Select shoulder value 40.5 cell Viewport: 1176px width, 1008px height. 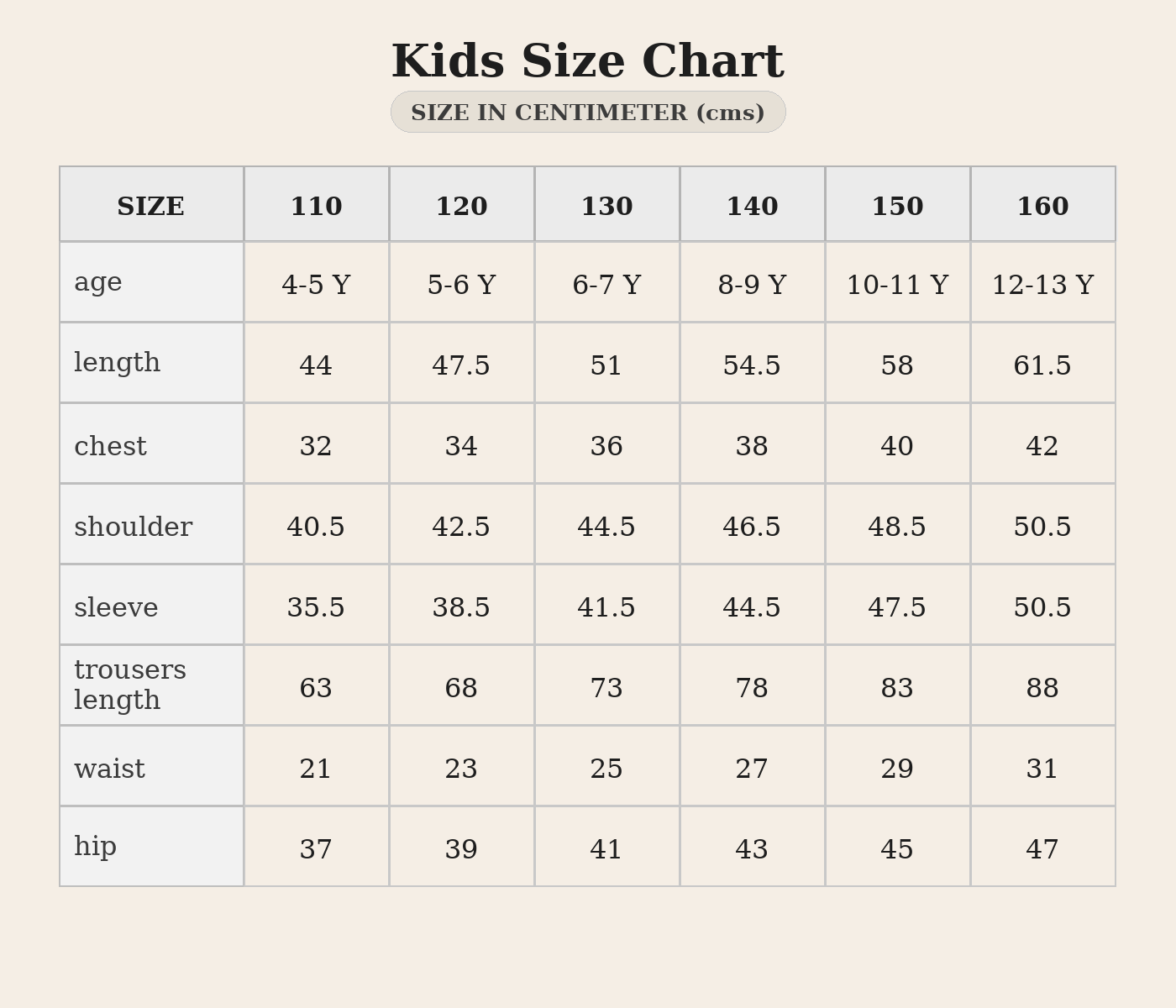click(x=316, y=527)
